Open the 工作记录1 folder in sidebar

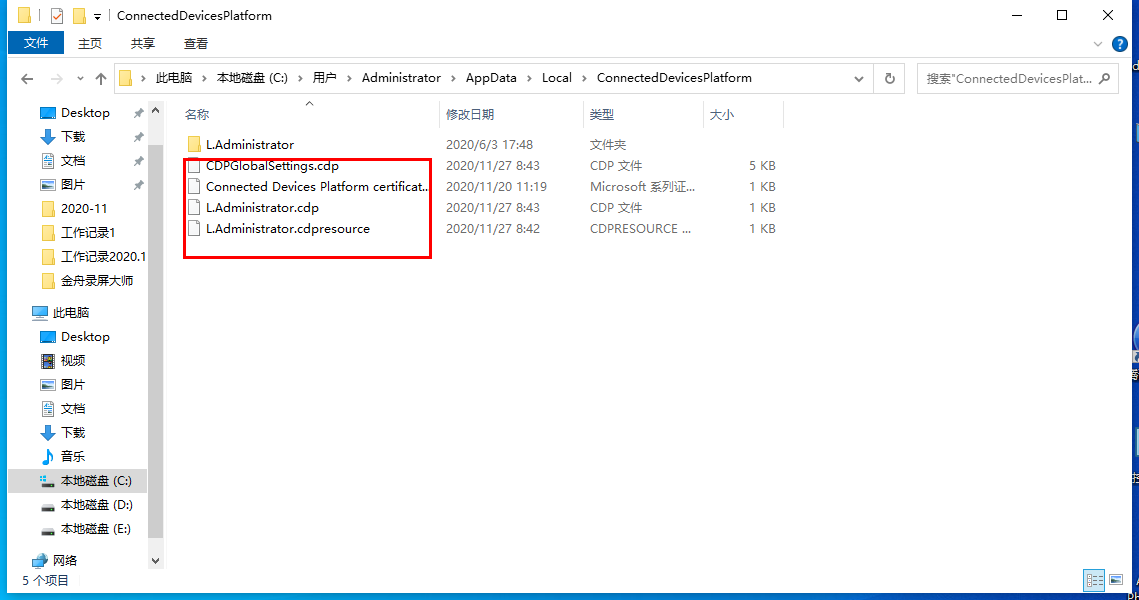point(87,232)
